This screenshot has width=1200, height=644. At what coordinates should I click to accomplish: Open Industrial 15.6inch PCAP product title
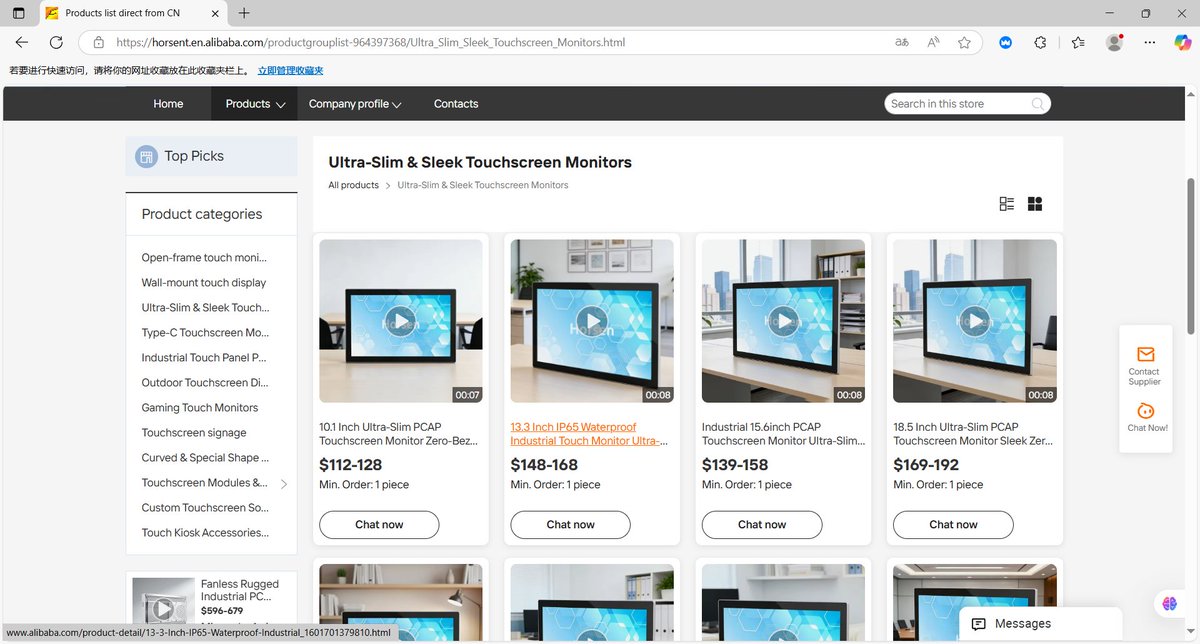pyautogui.click(x=781, y=434)
